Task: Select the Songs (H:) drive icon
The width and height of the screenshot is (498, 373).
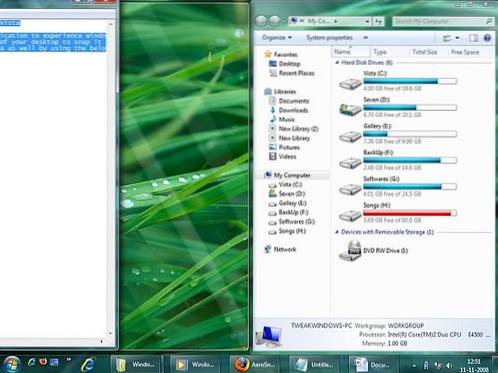Action: [350, 215]
